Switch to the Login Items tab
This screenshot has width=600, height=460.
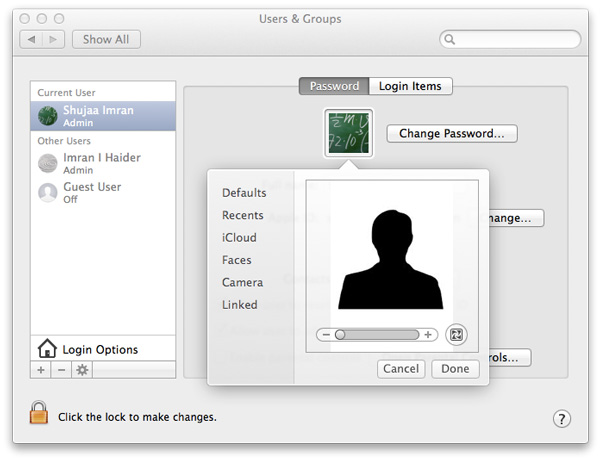pyautogui.click(x=411, y=86)
